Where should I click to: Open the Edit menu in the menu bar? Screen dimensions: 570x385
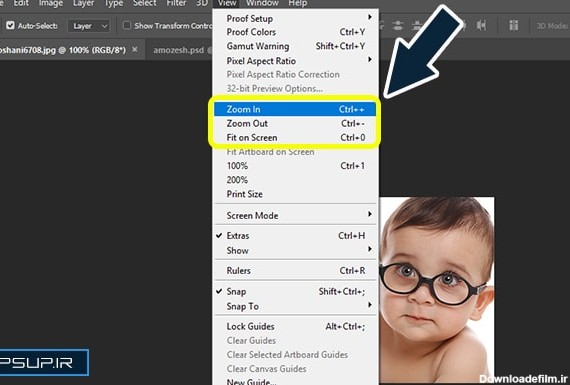coord(21,4)
